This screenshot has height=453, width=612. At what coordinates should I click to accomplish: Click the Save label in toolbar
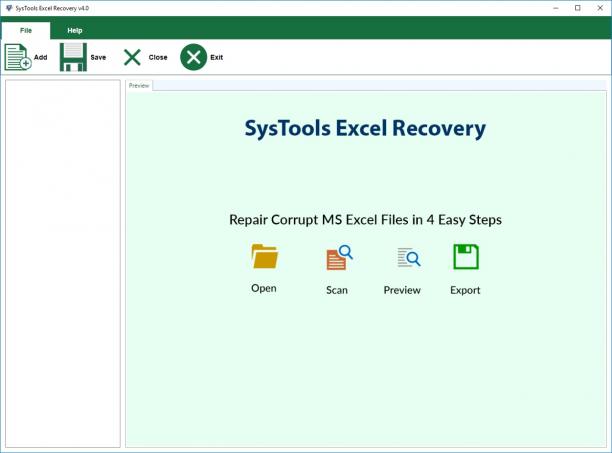pyautogui.click(x=98, y=57)
